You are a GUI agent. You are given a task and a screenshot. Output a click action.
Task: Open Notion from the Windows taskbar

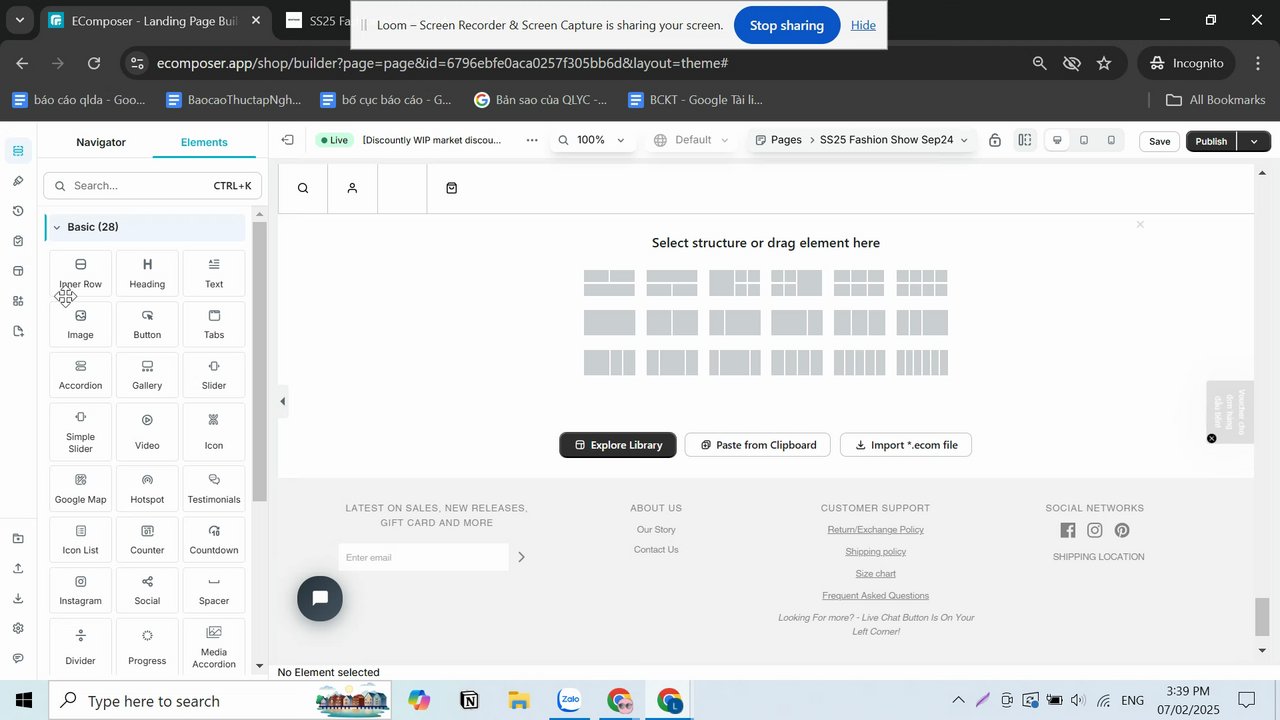click(469, 700)
